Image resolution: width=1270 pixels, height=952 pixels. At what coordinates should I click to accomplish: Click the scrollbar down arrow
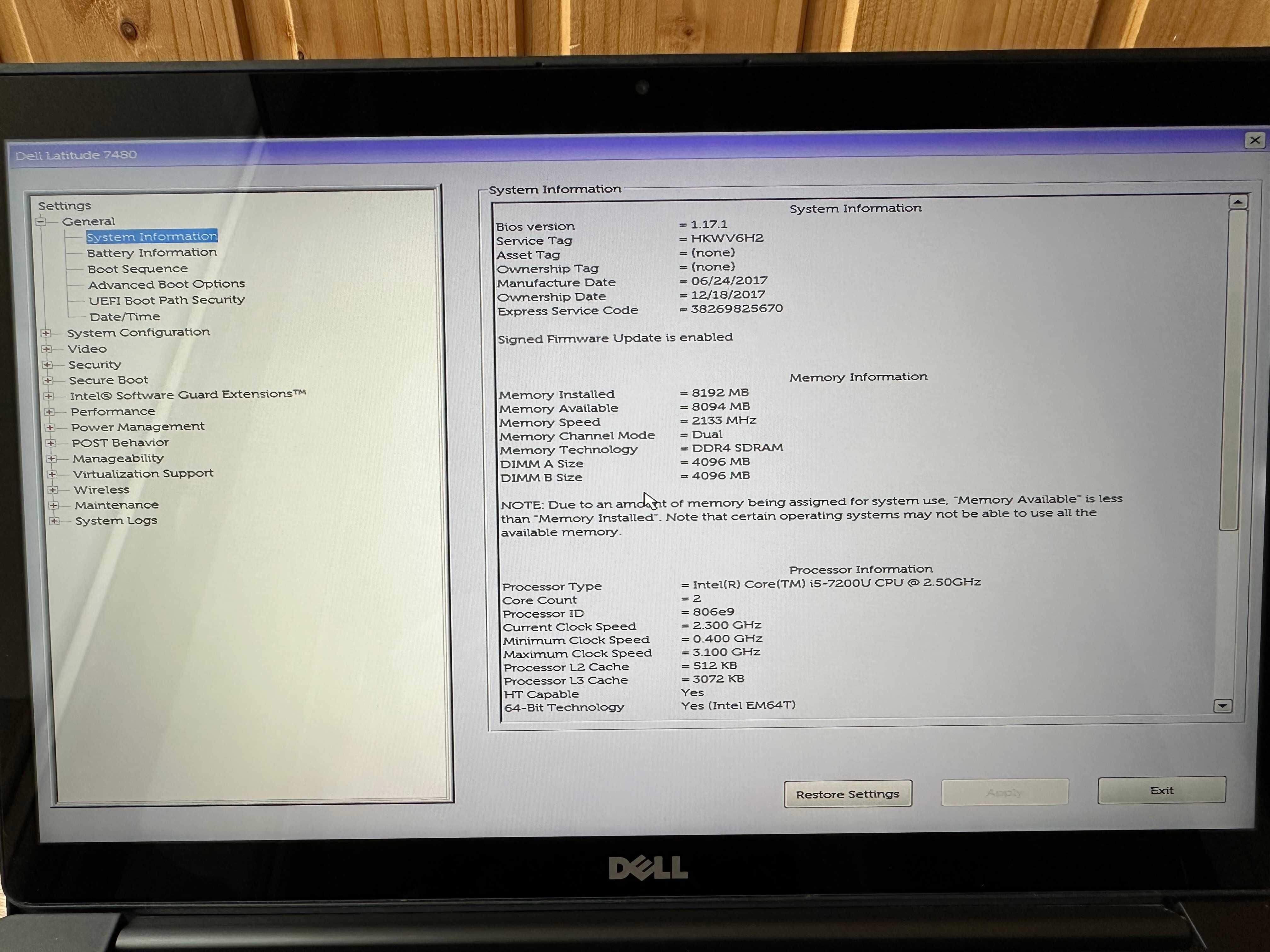tap(1222, 706)
